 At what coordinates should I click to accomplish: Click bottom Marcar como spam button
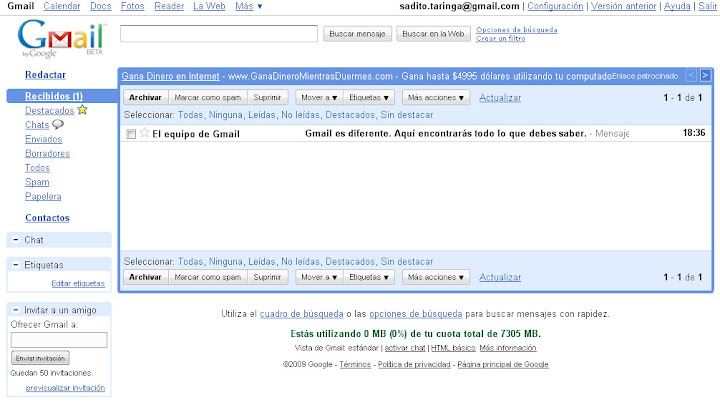click(x=208, y=277)
